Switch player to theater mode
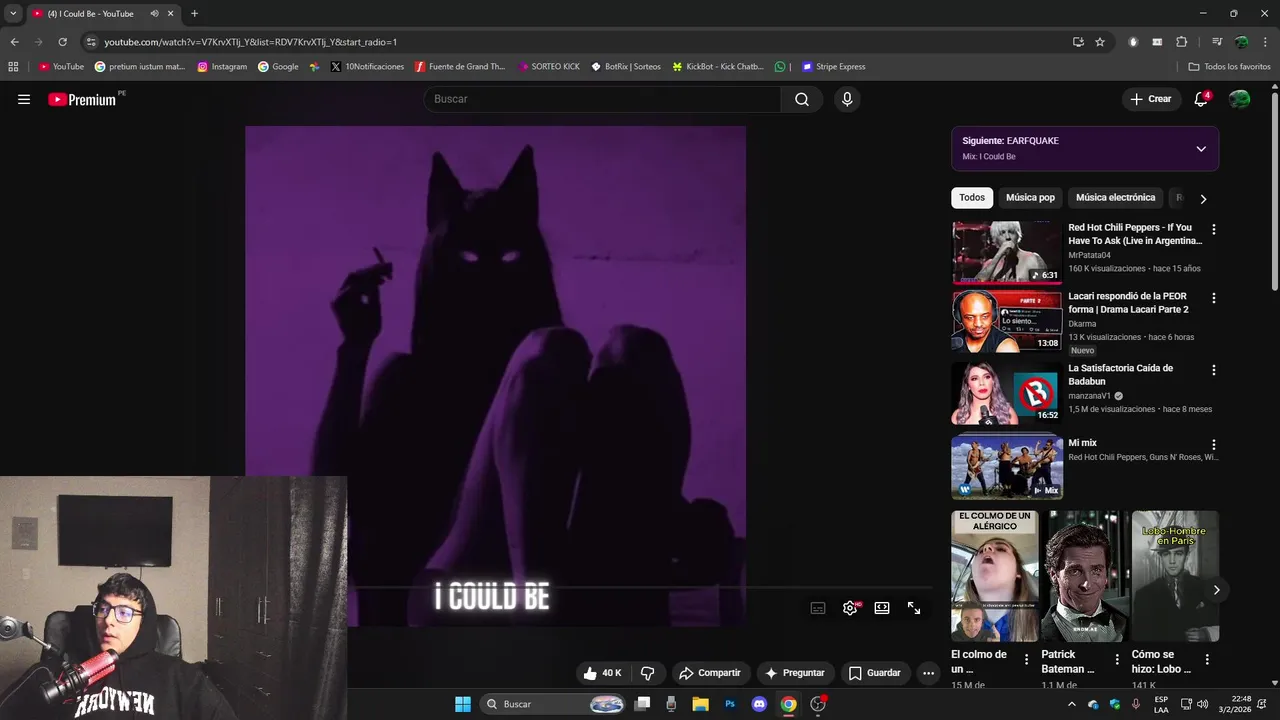The image size is (1280, 720). (882, 608)
